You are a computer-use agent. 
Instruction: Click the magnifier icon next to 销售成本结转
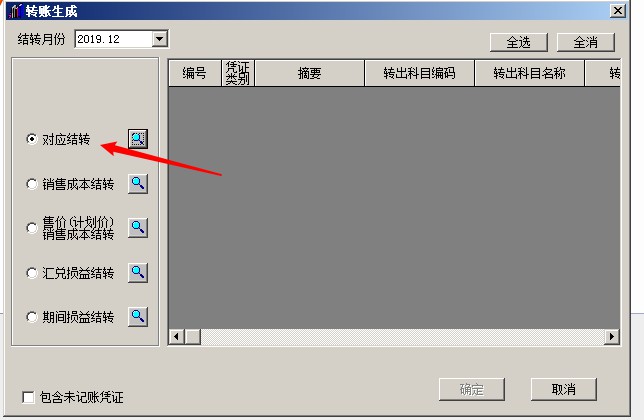click(x=138, y=184)
